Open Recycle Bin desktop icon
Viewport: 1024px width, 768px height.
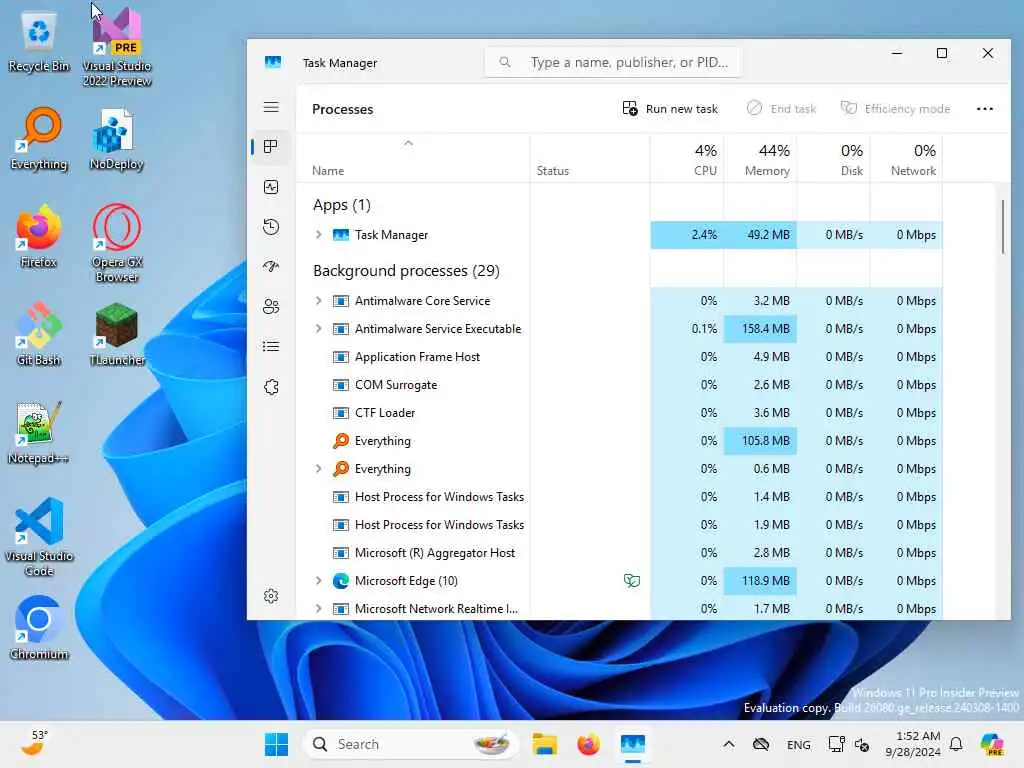click(x=39, y=42)
